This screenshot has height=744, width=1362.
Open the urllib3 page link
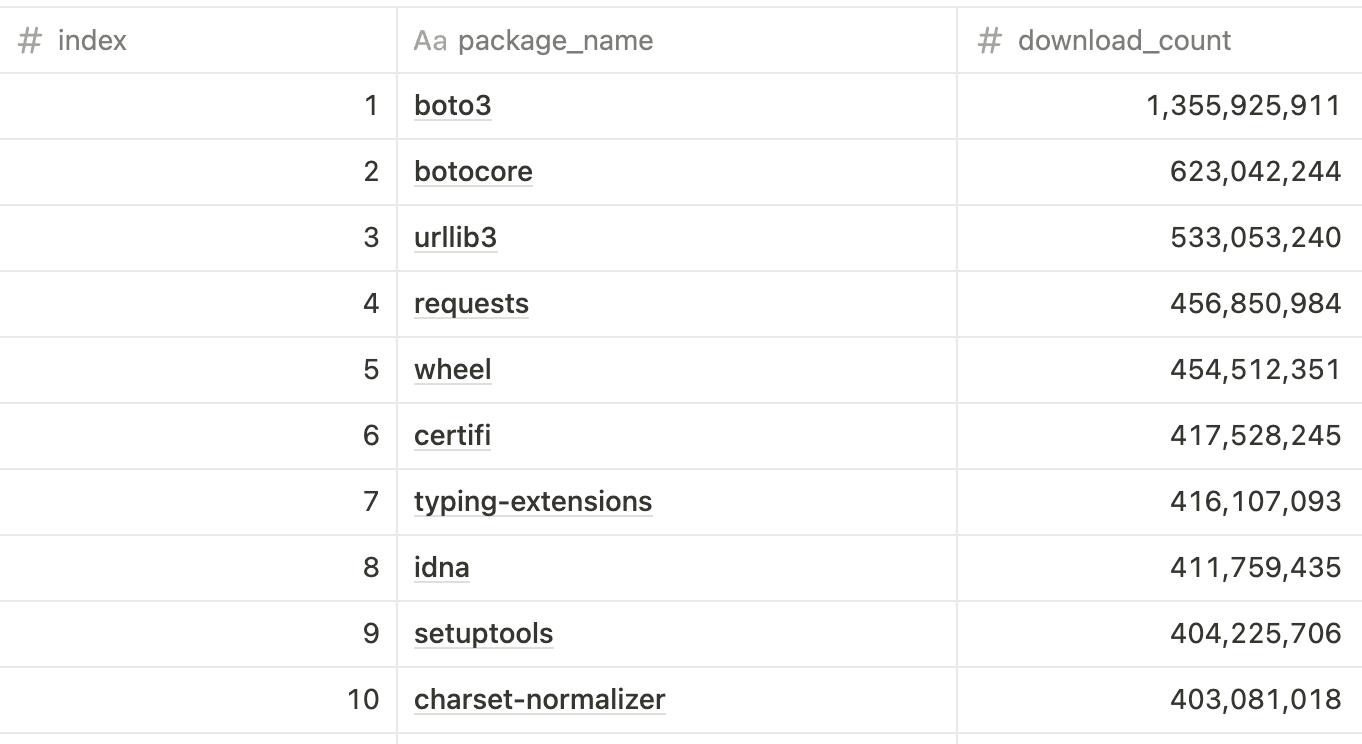pos(455,237)
